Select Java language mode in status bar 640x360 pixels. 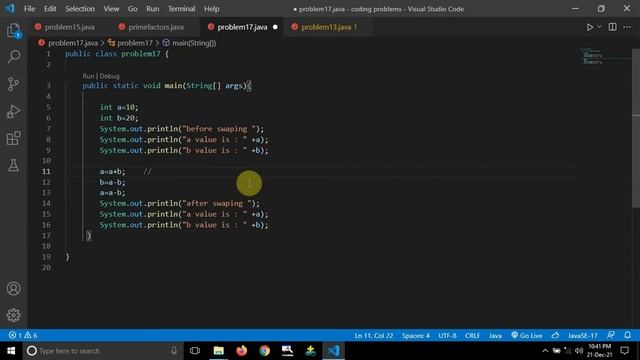point(495,336)
